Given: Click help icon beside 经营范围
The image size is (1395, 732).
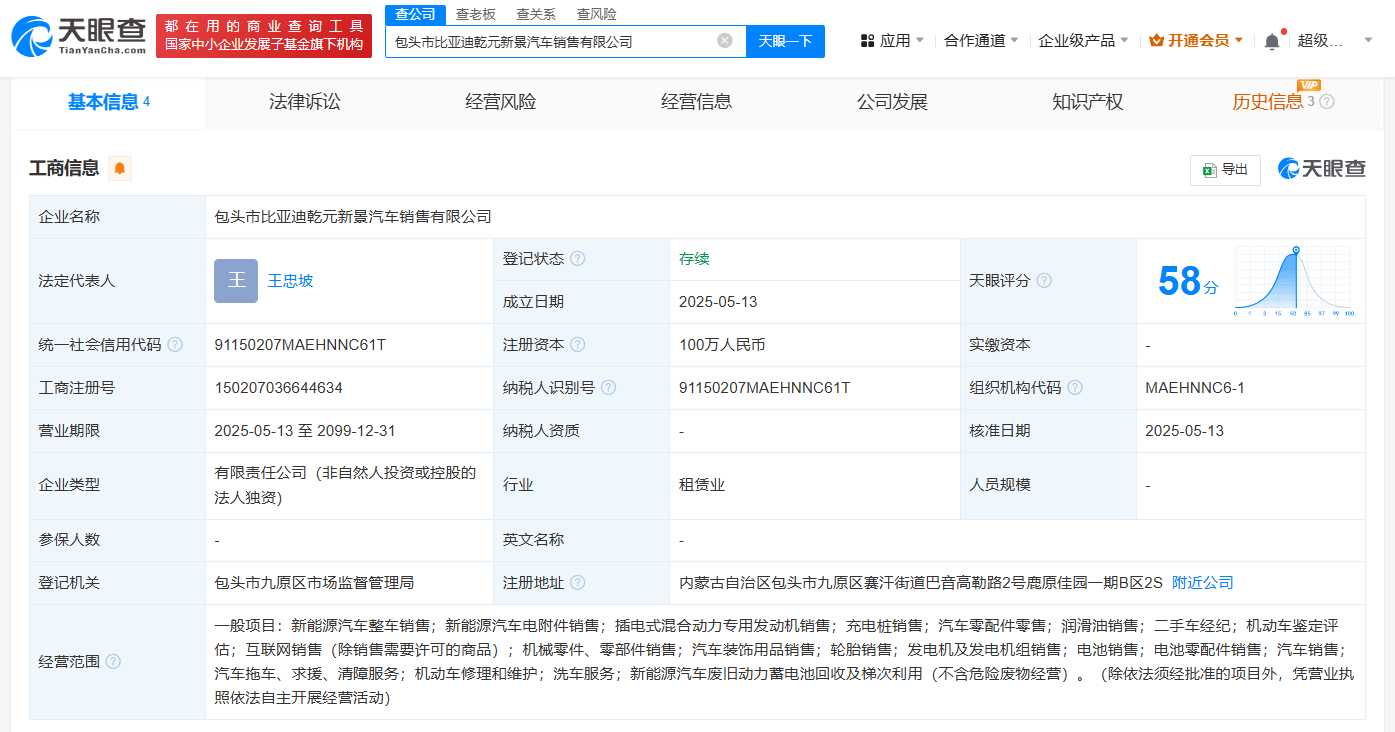Looking at the screenshot, I should point(113,662).
